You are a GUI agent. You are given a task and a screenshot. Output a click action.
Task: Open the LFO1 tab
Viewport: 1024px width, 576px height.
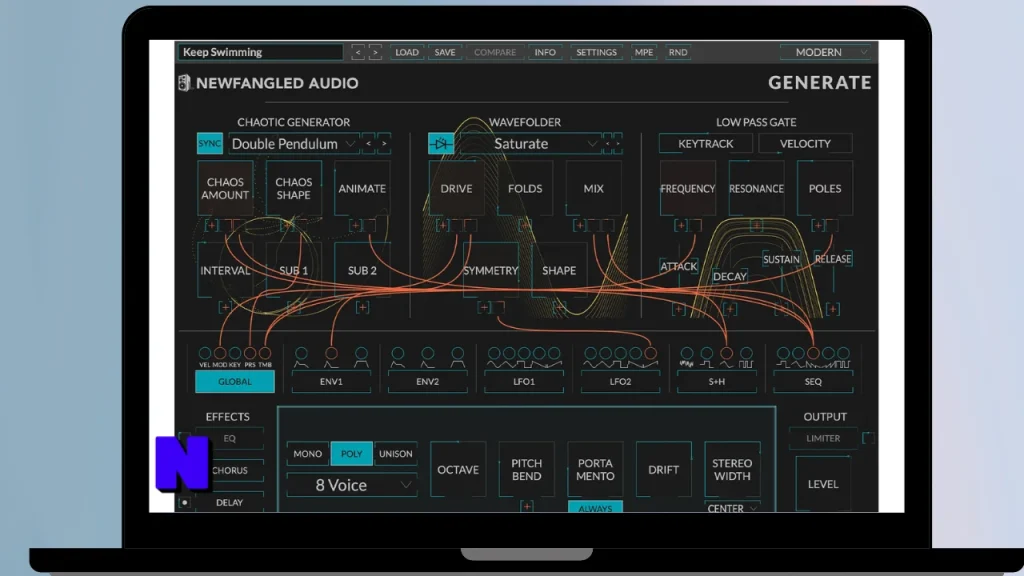point(524,381)
